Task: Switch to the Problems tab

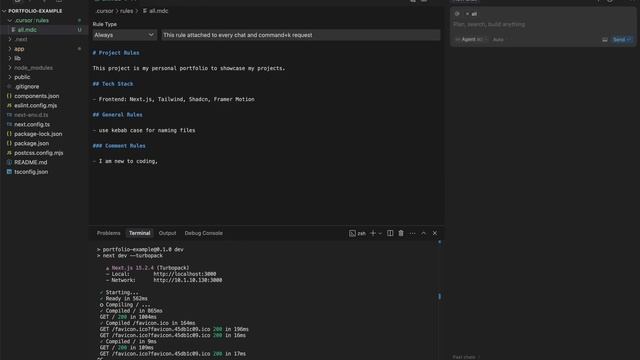Action: click(108, 233)
